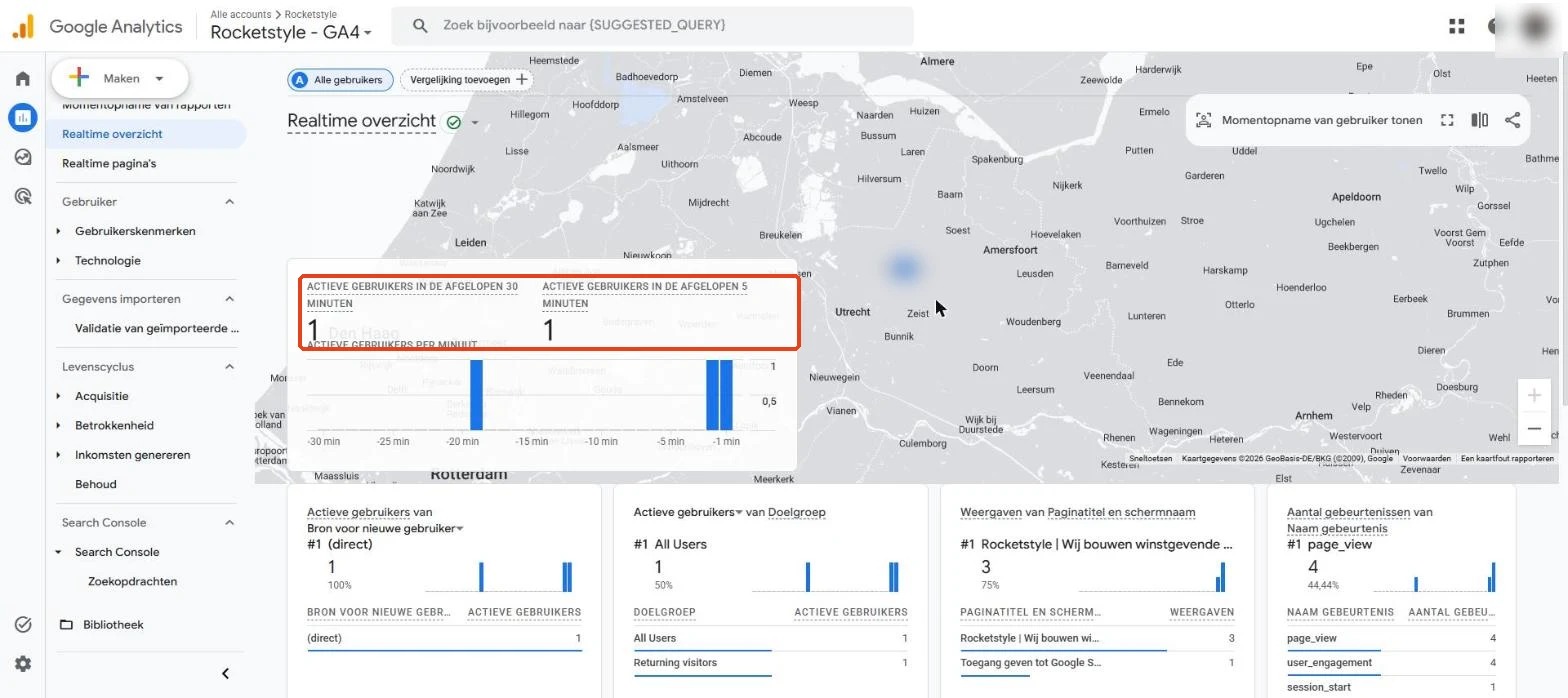Open Bibliotheek in the sidebar

[x=113, y=625]
